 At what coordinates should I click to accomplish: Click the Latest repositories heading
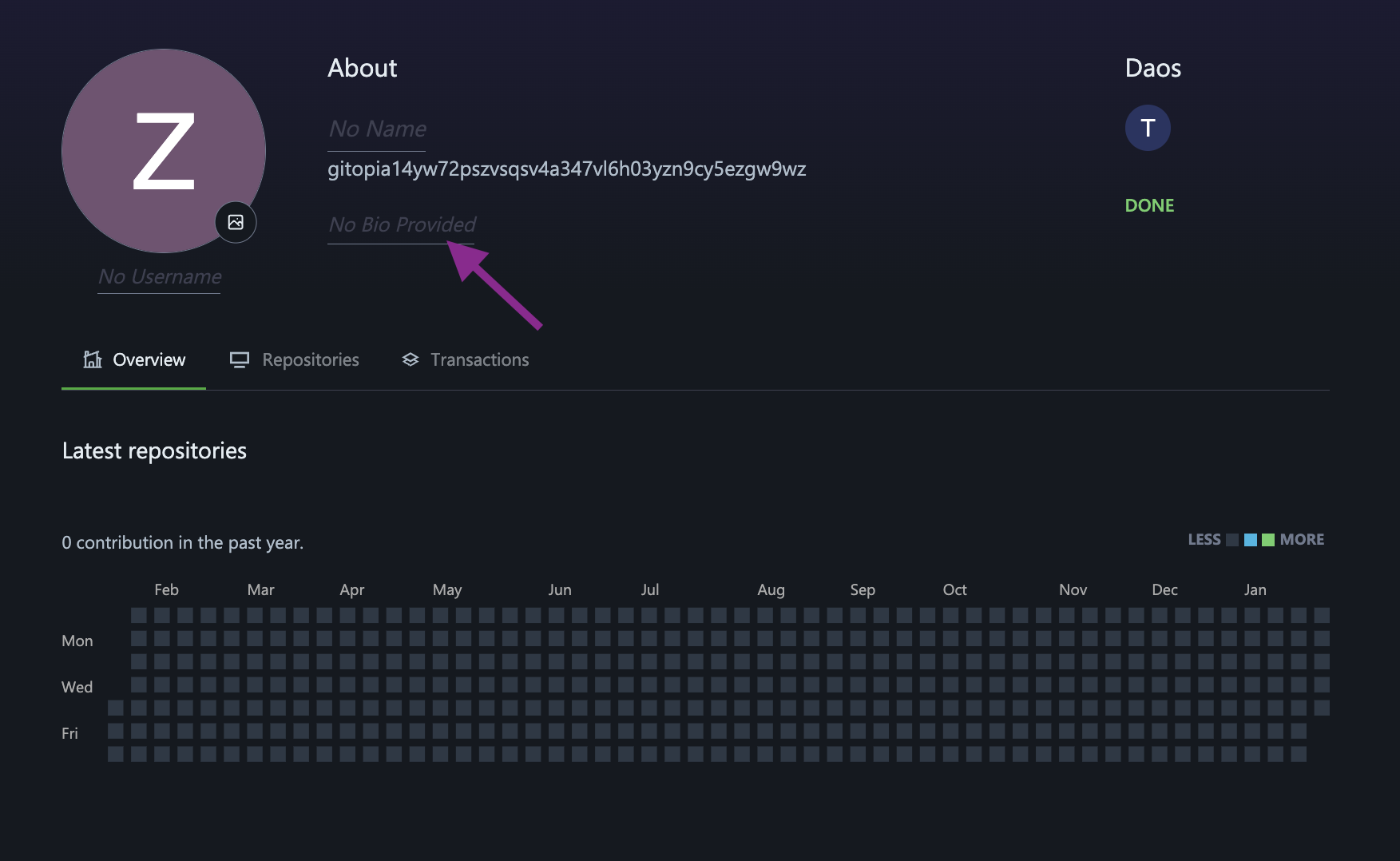pos(154,451)
